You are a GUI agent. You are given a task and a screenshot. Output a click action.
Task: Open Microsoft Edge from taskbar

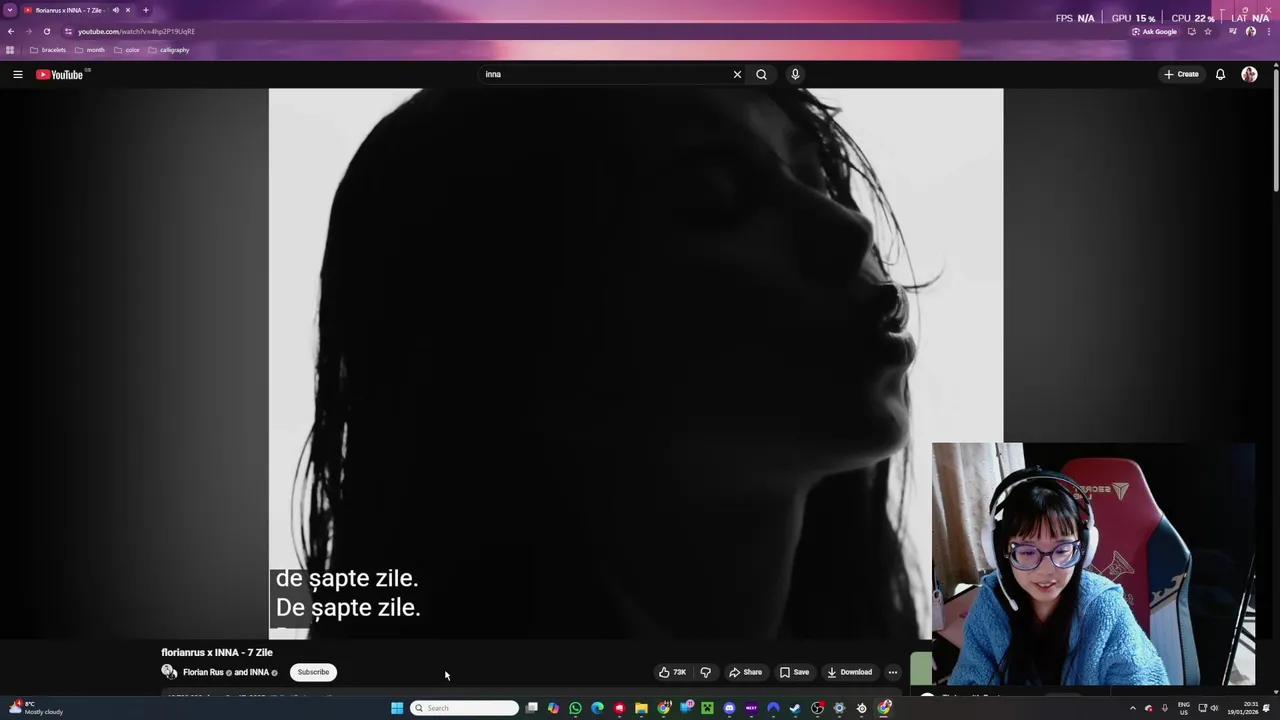pyautogui.click(x=597, y=708)
